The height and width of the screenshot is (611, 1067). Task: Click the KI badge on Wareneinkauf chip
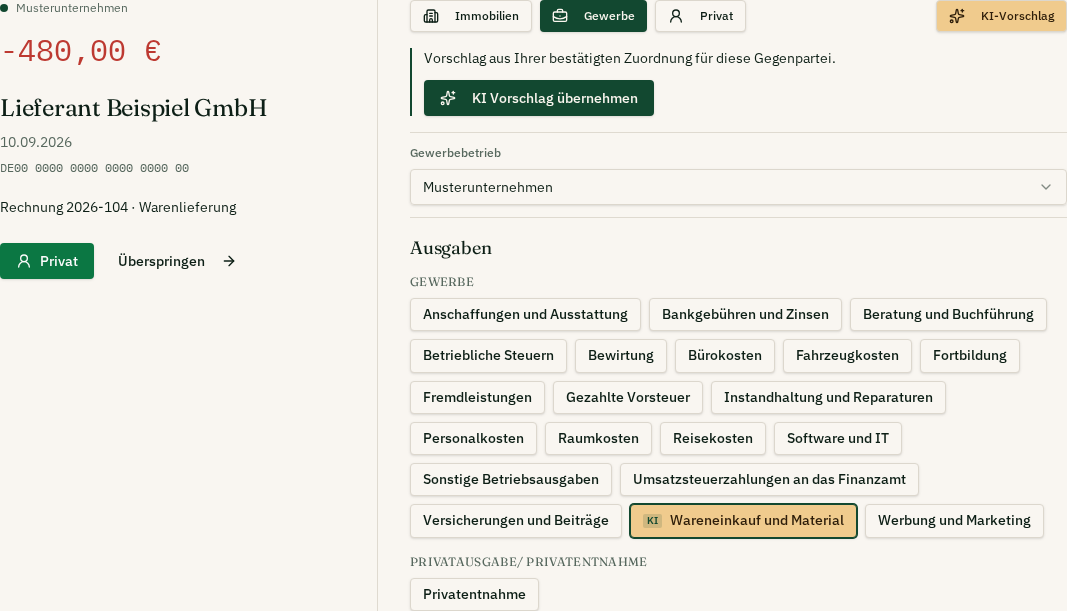click(653, 521)
